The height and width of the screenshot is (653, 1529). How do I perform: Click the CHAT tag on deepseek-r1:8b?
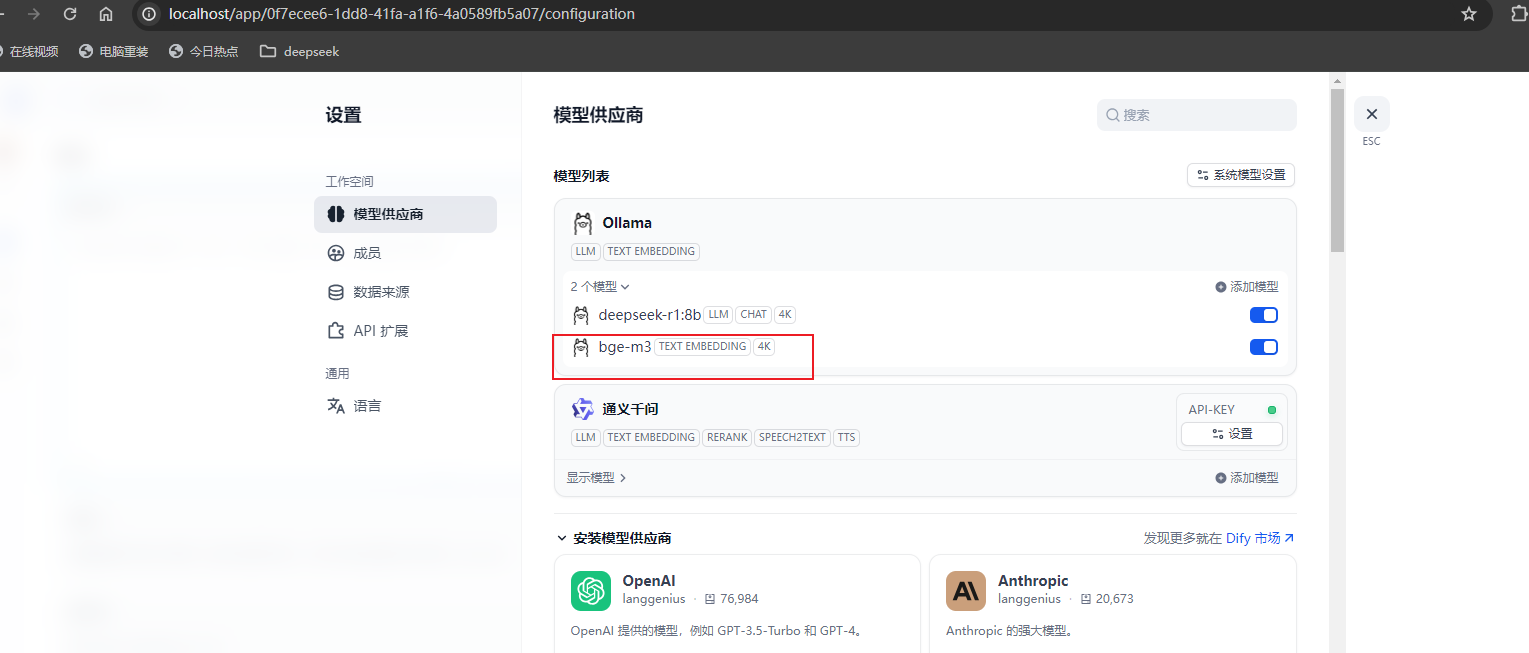[754, 314]
